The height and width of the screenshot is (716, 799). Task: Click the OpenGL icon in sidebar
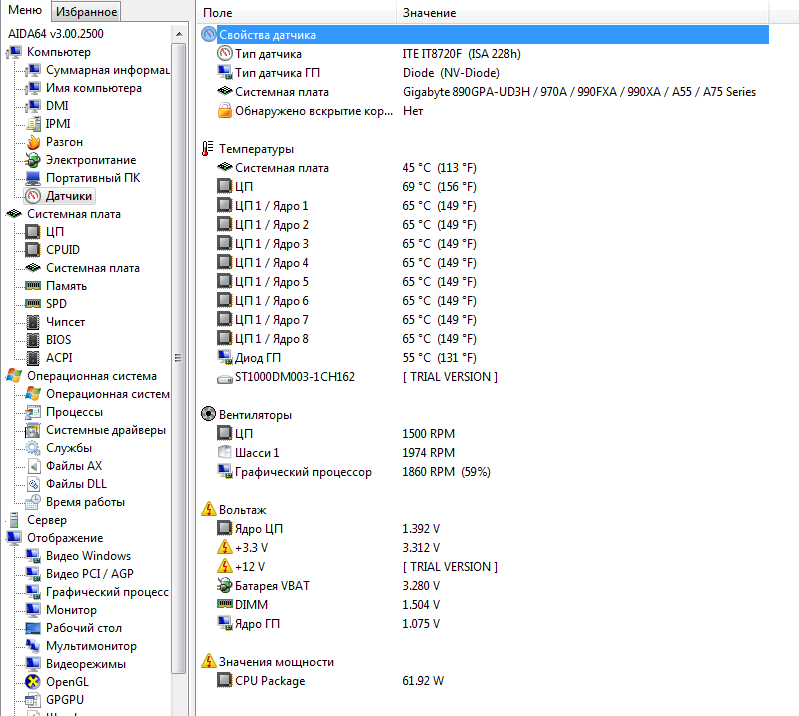pyautogui.click(x=32, y=682)
